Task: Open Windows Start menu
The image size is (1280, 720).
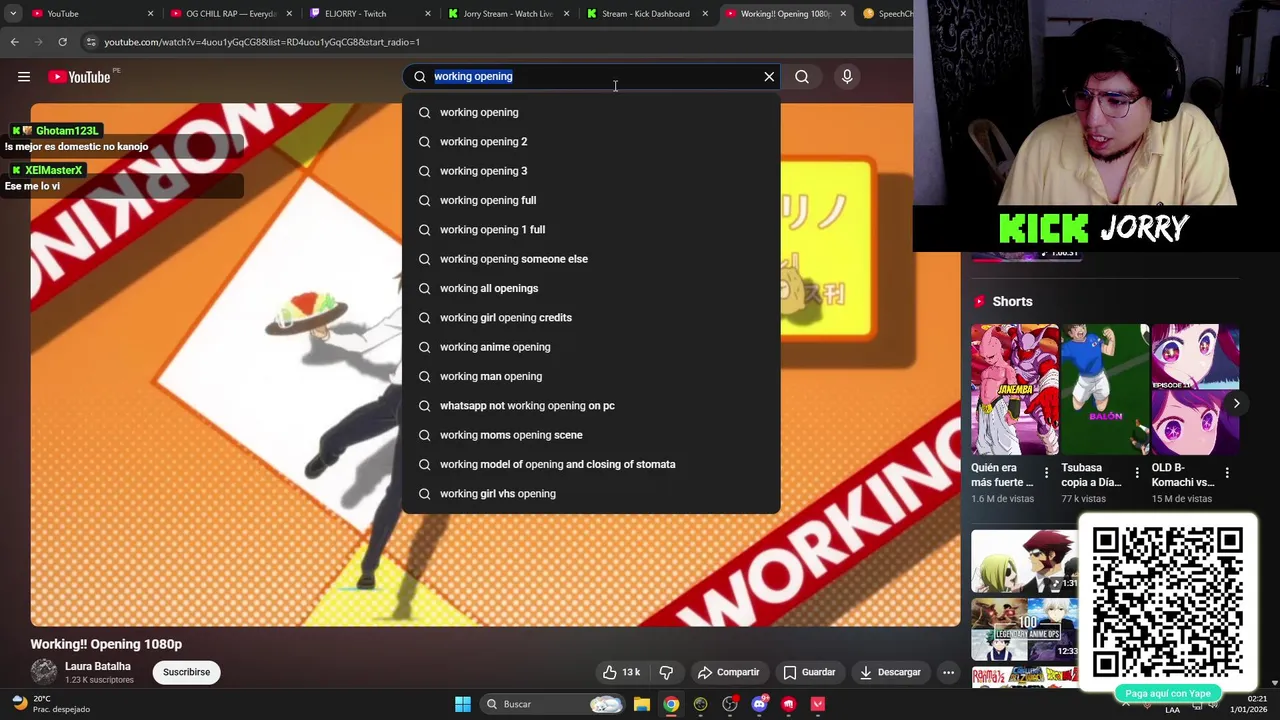Action: point(463,704)
